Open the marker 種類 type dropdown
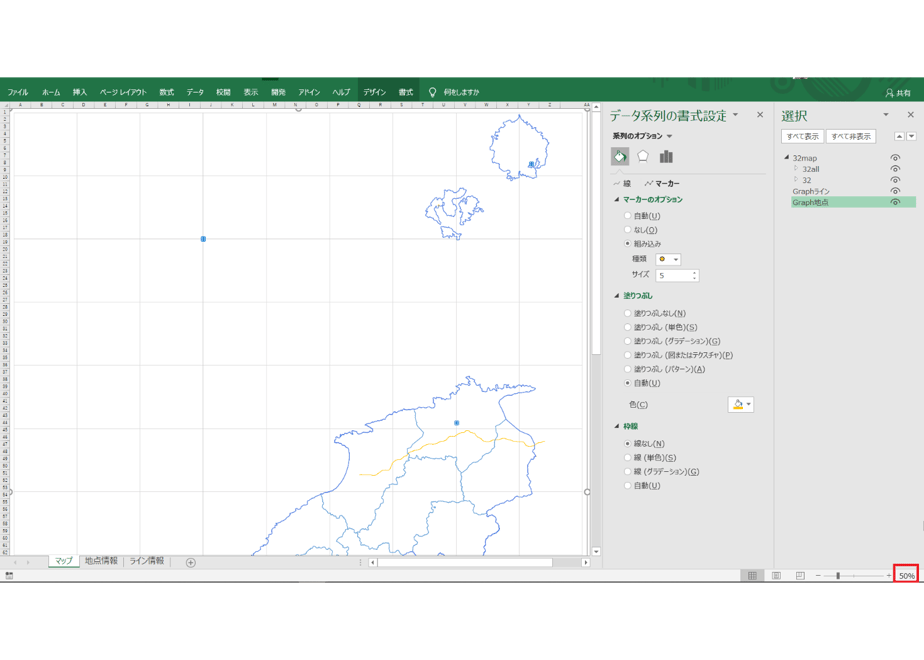924x660 pixels. [668, 259]
